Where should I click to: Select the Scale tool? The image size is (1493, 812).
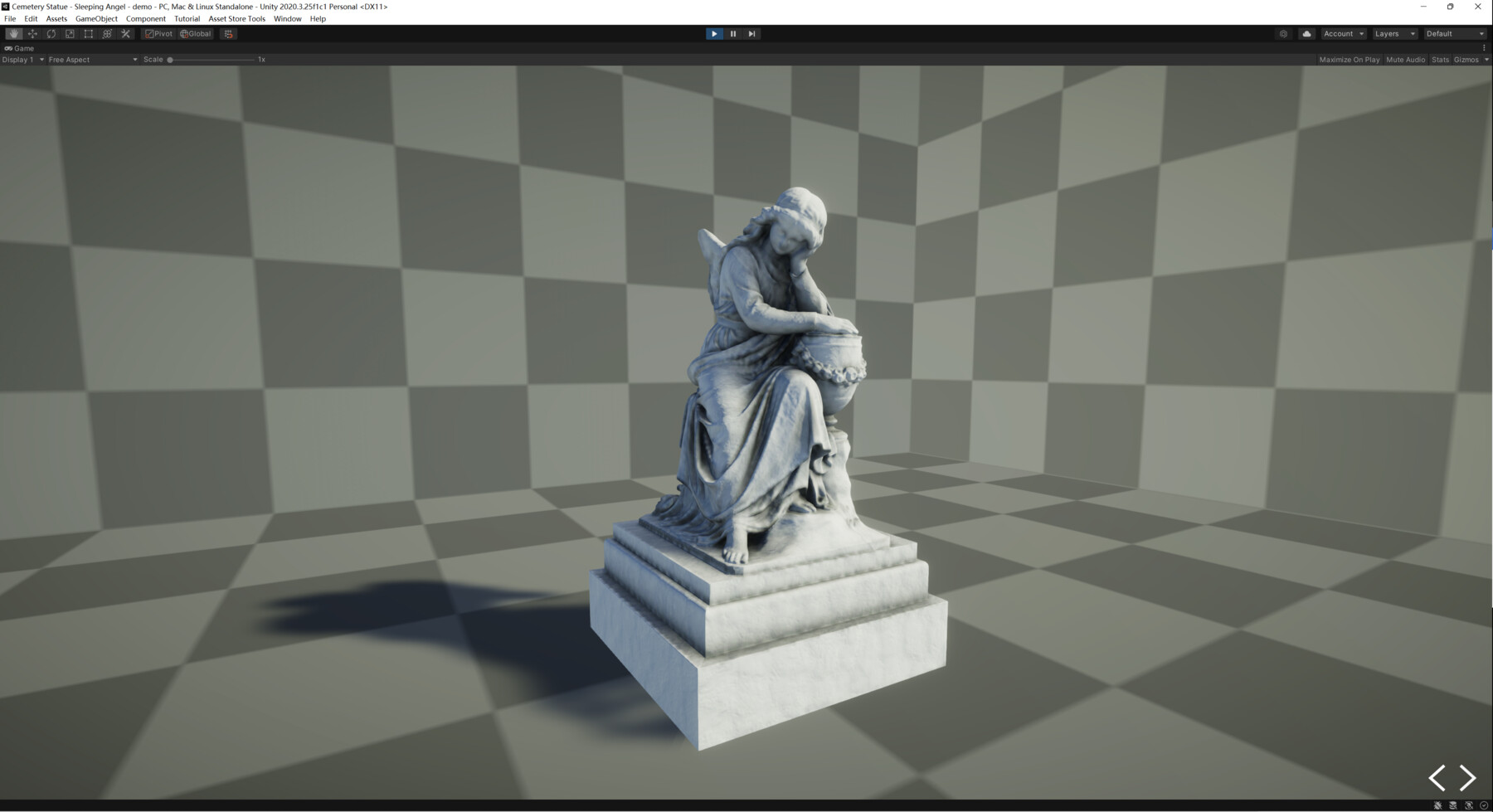[70, 33]
